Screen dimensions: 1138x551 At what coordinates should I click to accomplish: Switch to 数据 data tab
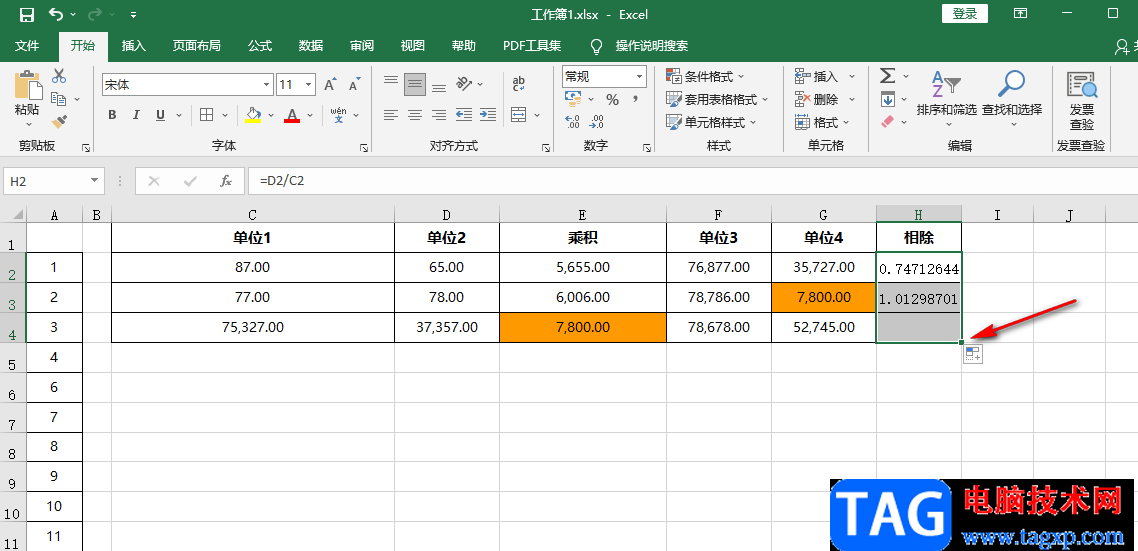(311, 46)
